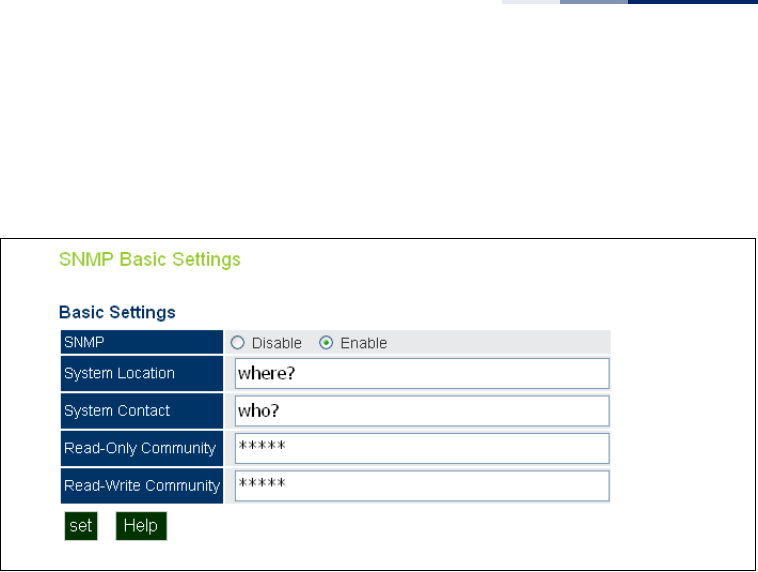Viewport: 758px width, 572px height.
Task: Focus the Read-Write Community field
Action: pyautogui.click(x=422, y=486)
